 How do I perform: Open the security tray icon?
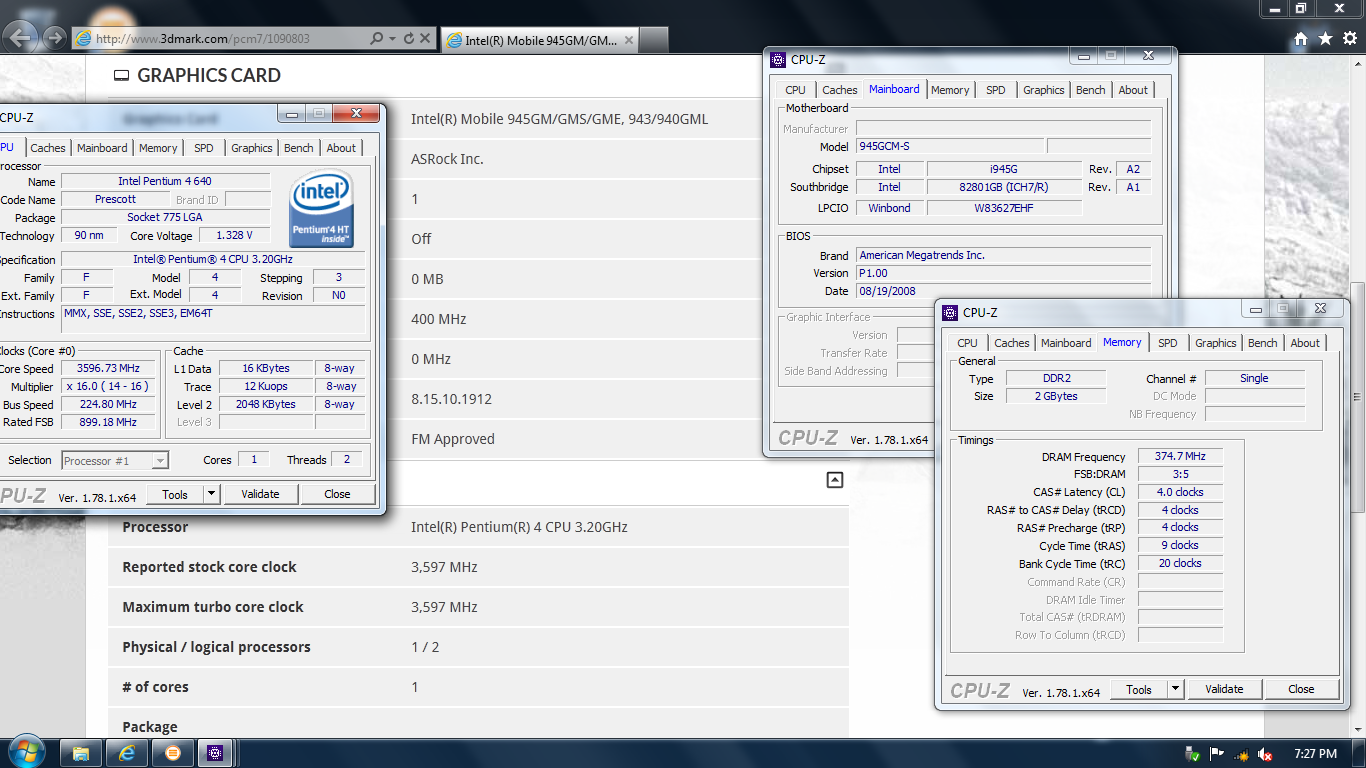point(1192,754)
